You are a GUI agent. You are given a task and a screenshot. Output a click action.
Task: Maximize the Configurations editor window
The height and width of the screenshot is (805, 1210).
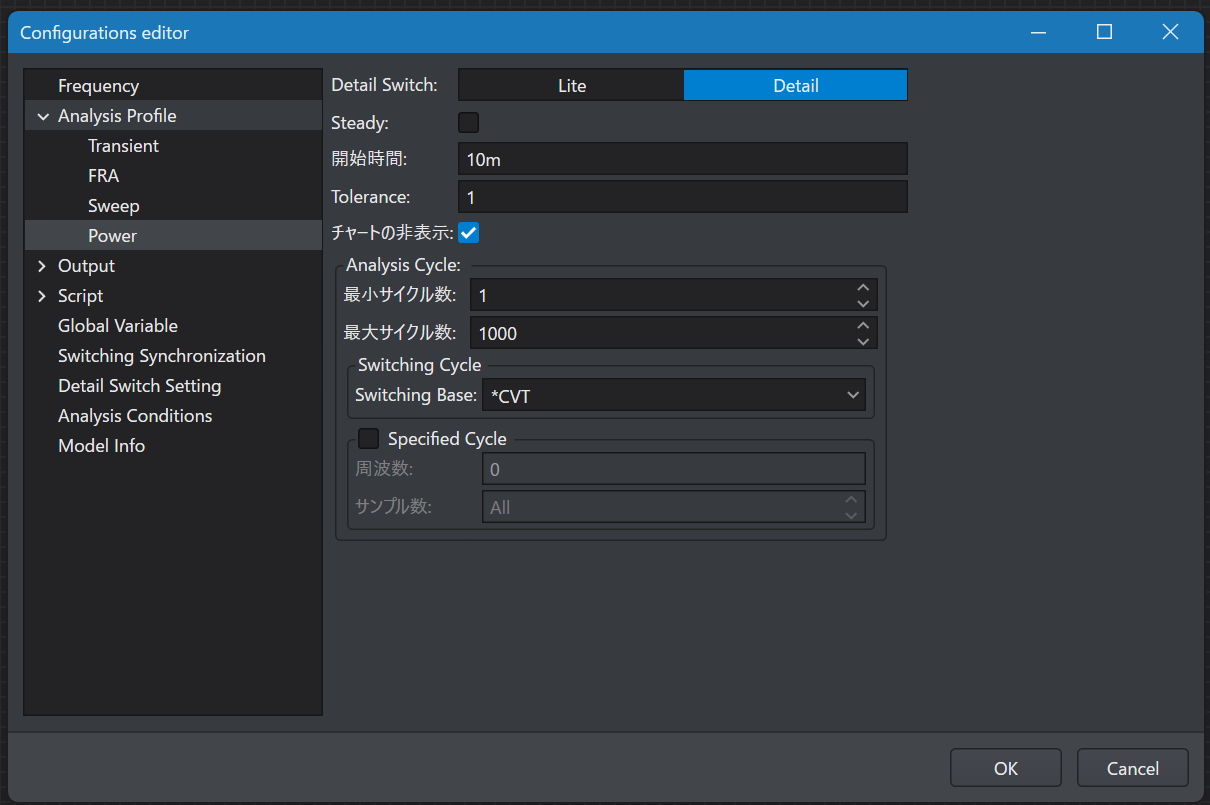[1104, 32]
